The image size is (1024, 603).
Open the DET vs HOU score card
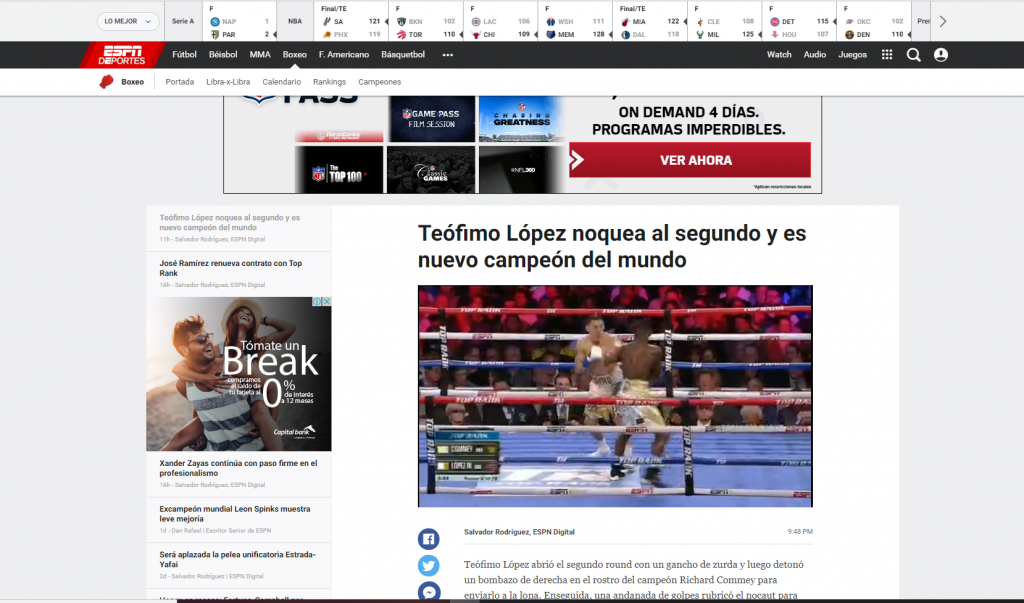tap(798, 22)
